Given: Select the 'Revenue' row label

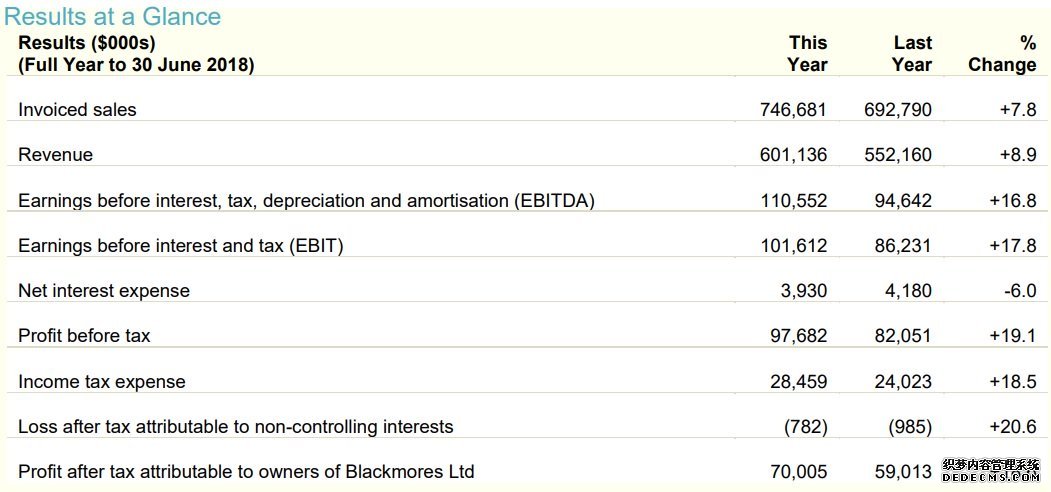Looking at the screenshot, I should tap(56, 155).
